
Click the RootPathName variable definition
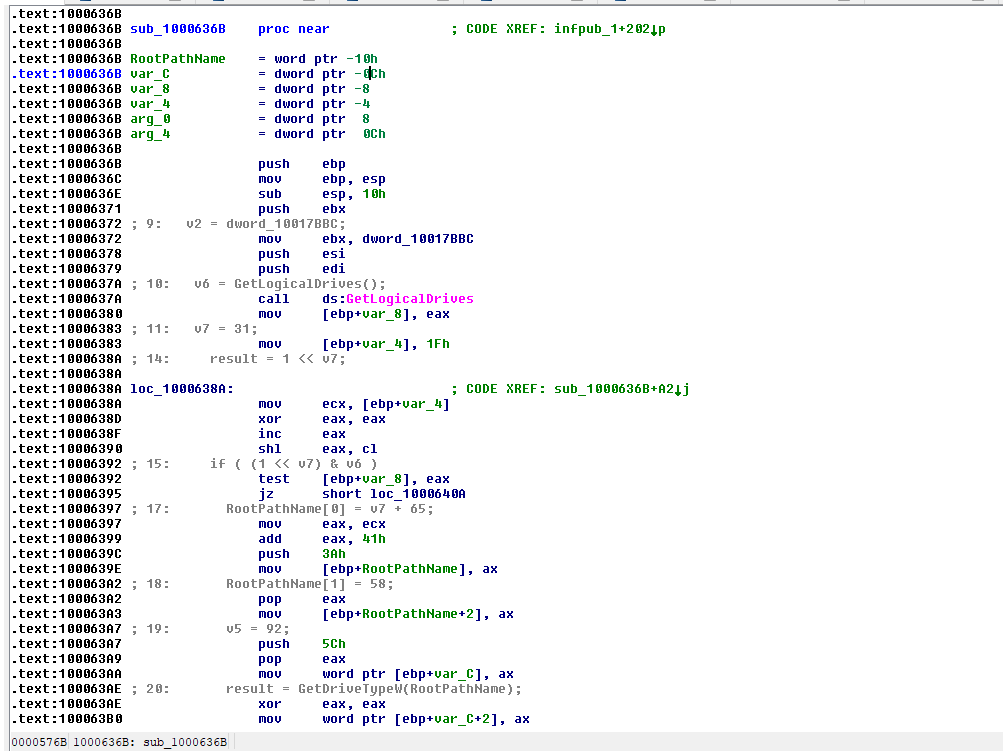click(178, 59)
